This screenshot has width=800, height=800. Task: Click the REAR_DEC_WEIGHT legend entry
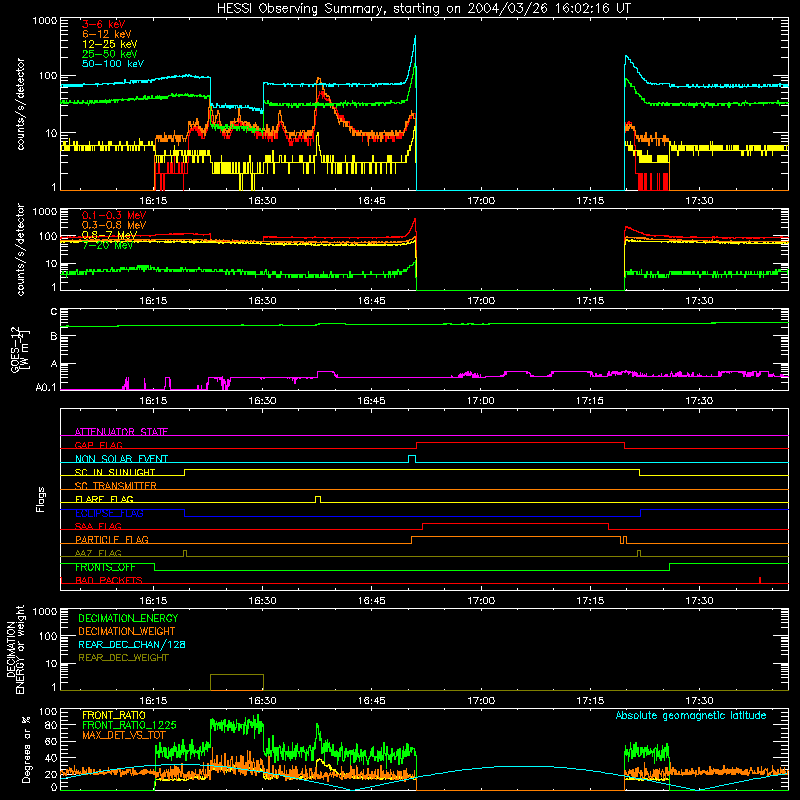click(x=123, y=658)
